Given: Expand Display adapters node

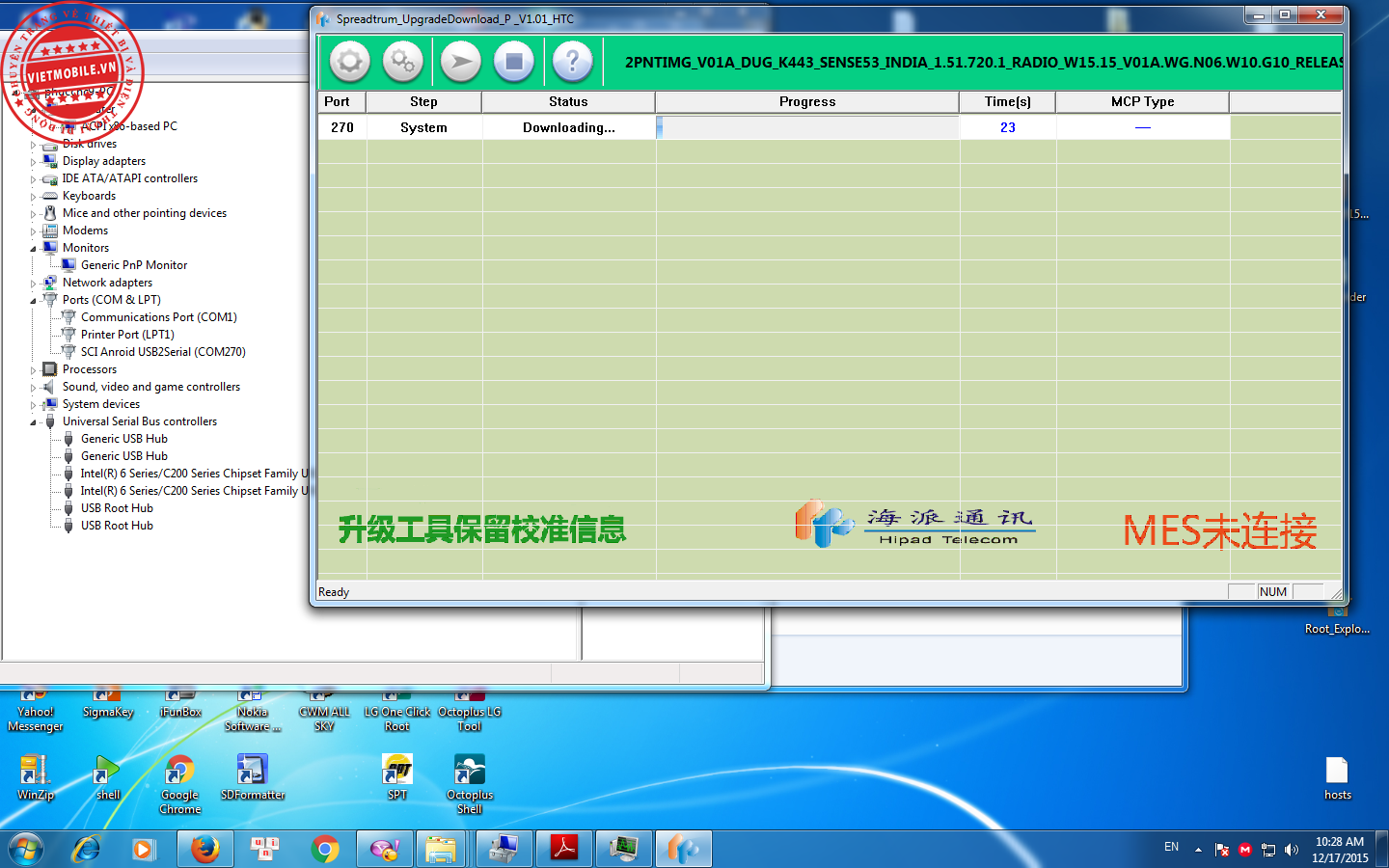Looking at the screenshot, I should (x=33, y=162).
